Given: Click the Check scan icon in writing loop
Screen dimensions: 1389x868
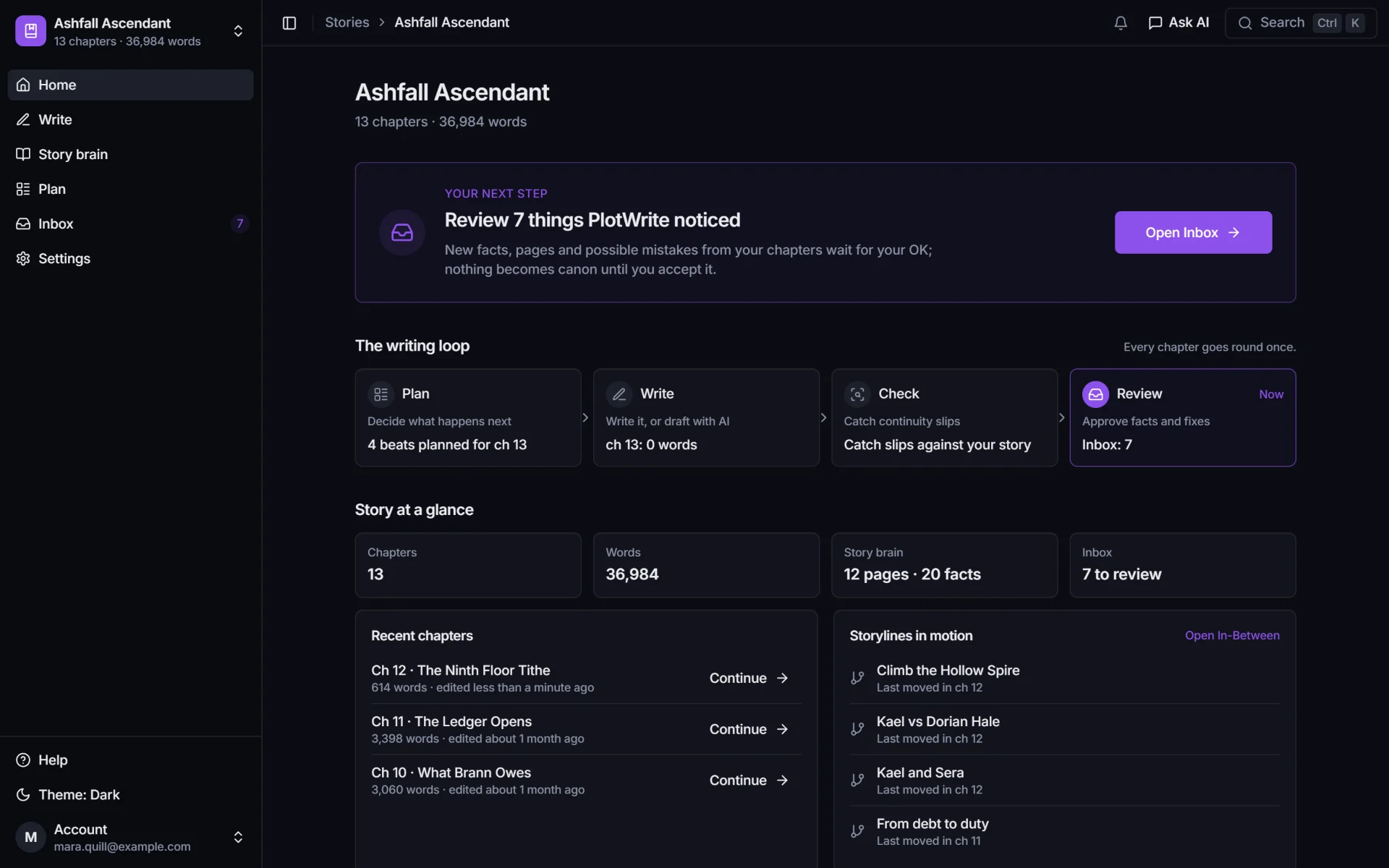Looking at the screenshot, I should coord(857,394).
